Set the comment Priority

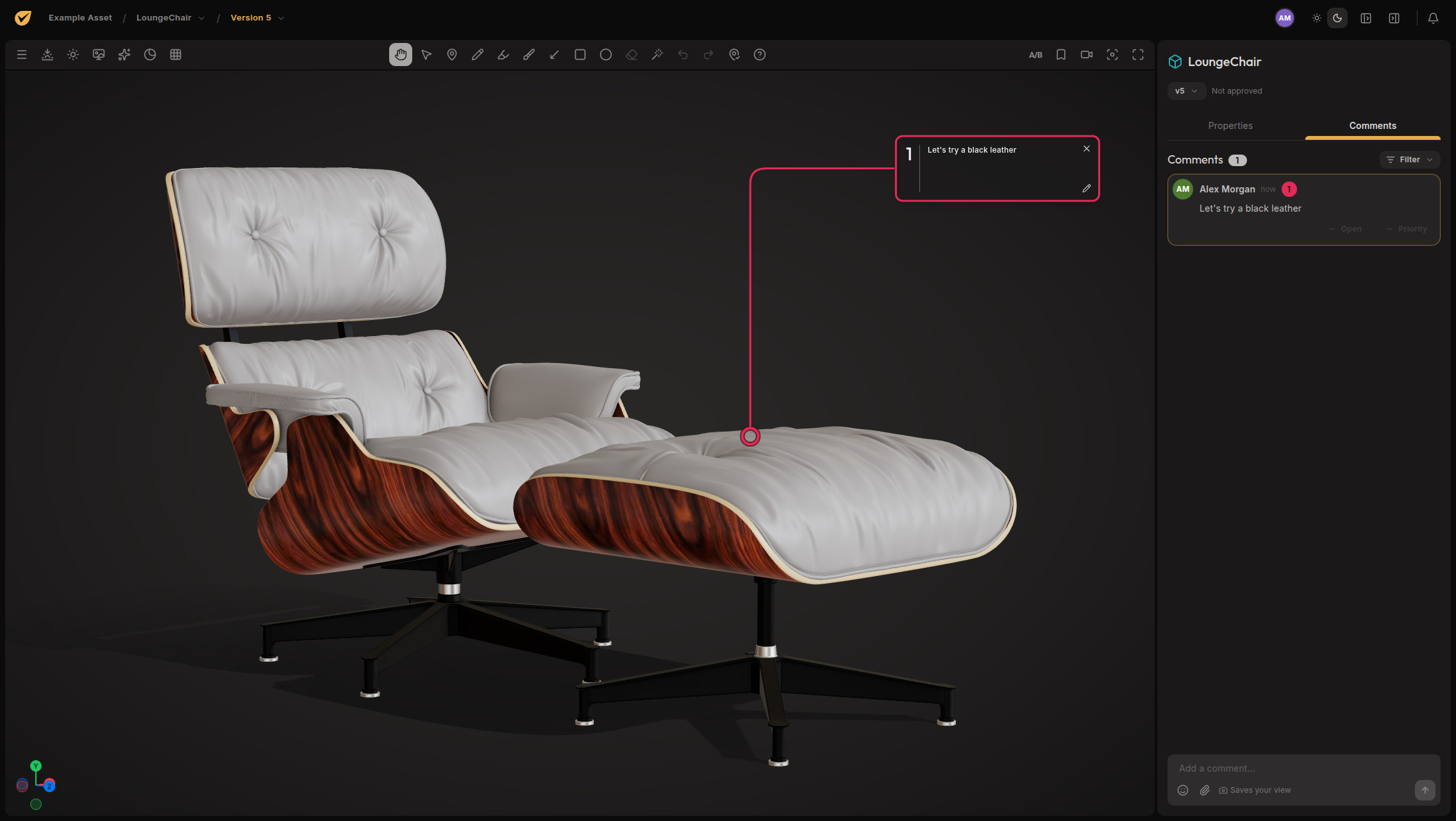pyautogui.click(x=1407, y=229)
